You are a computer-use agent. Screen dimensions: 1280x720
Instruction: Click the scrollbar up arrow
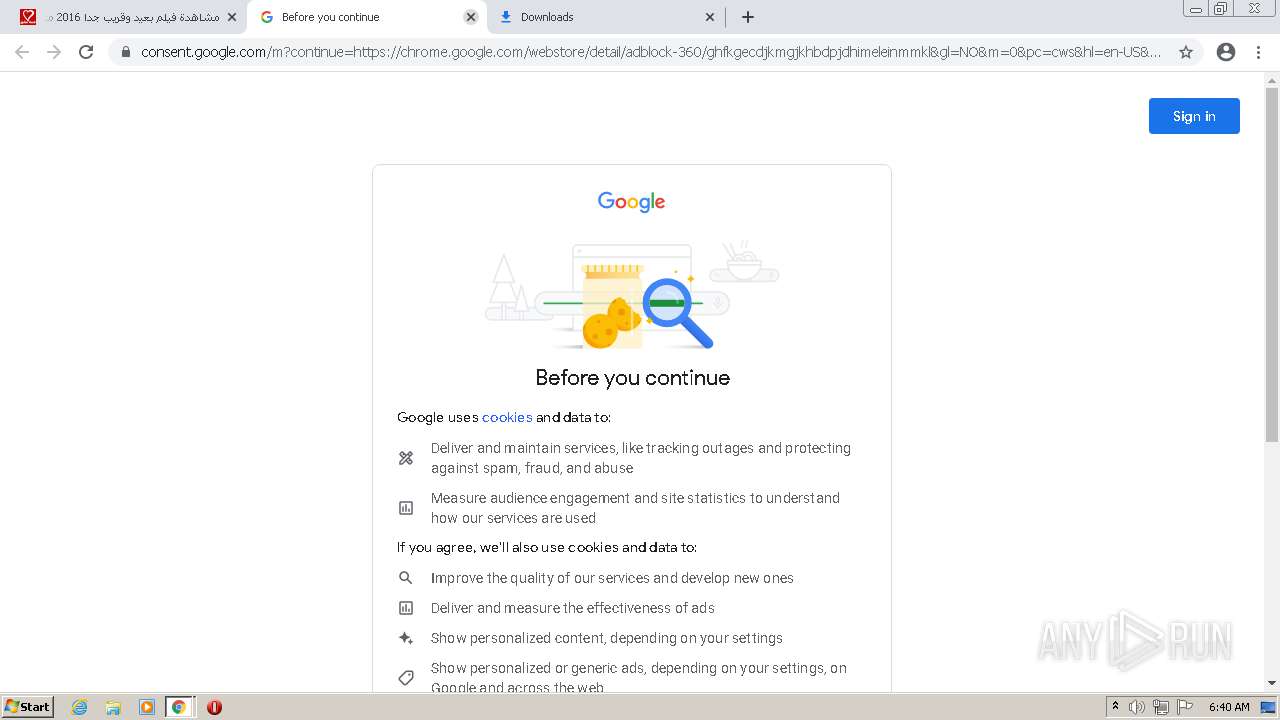click(x=1272, y=80)
